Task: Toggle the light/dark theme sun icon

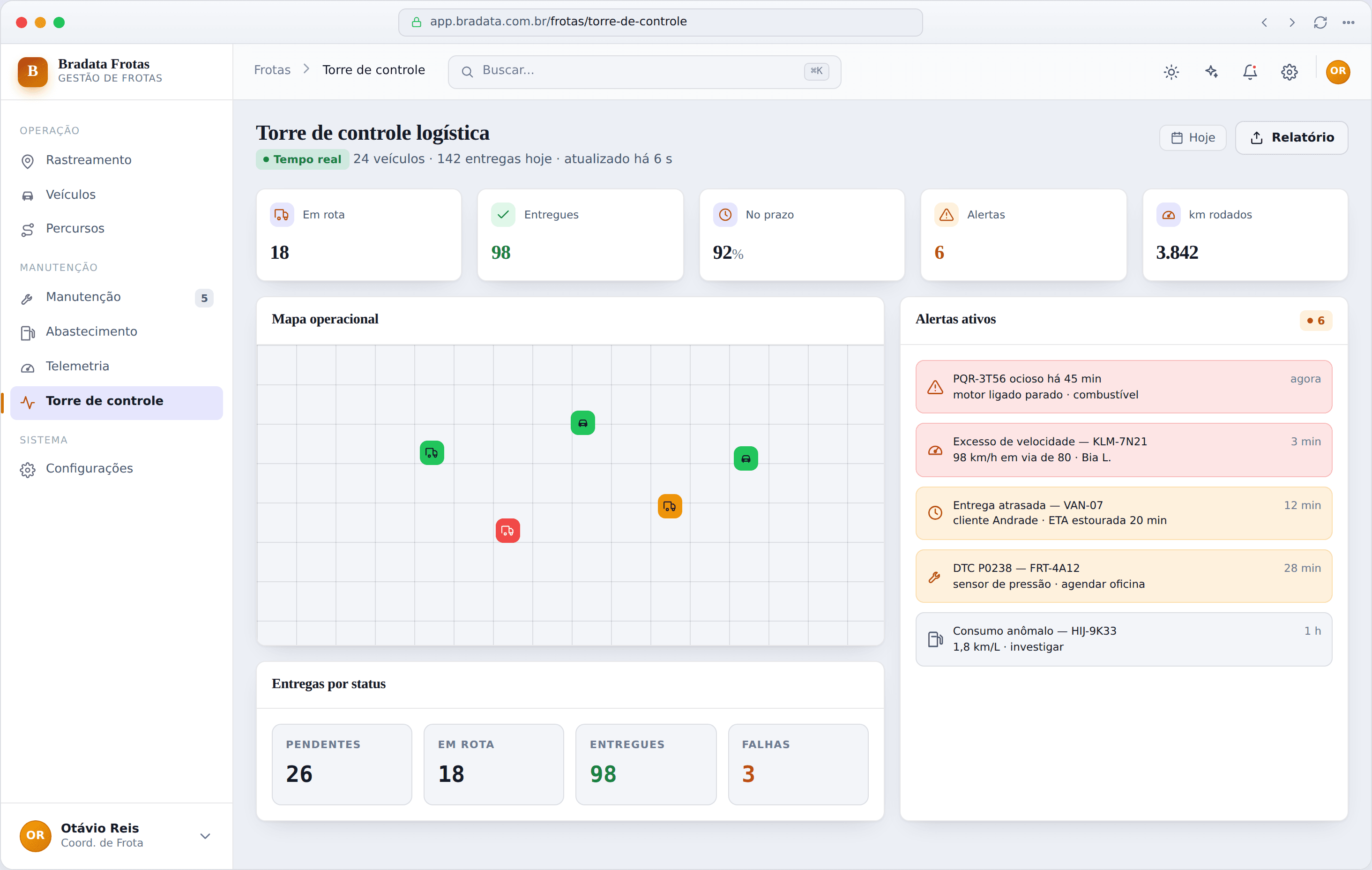Action: click(x=1171, y=72)
